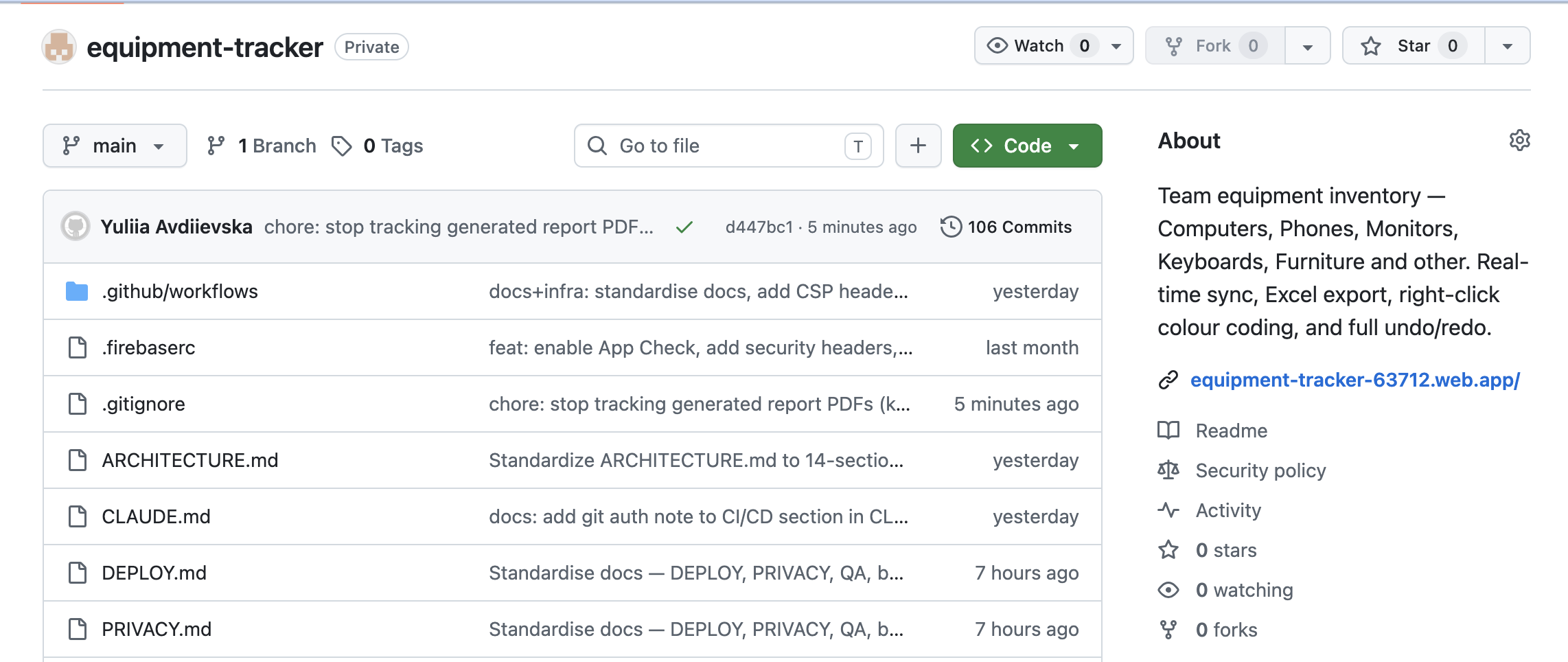Screen dimensions: 1568x662
Task: Open equipment-tracker-63712.web.app link
Action: (x=1354, y=380)
